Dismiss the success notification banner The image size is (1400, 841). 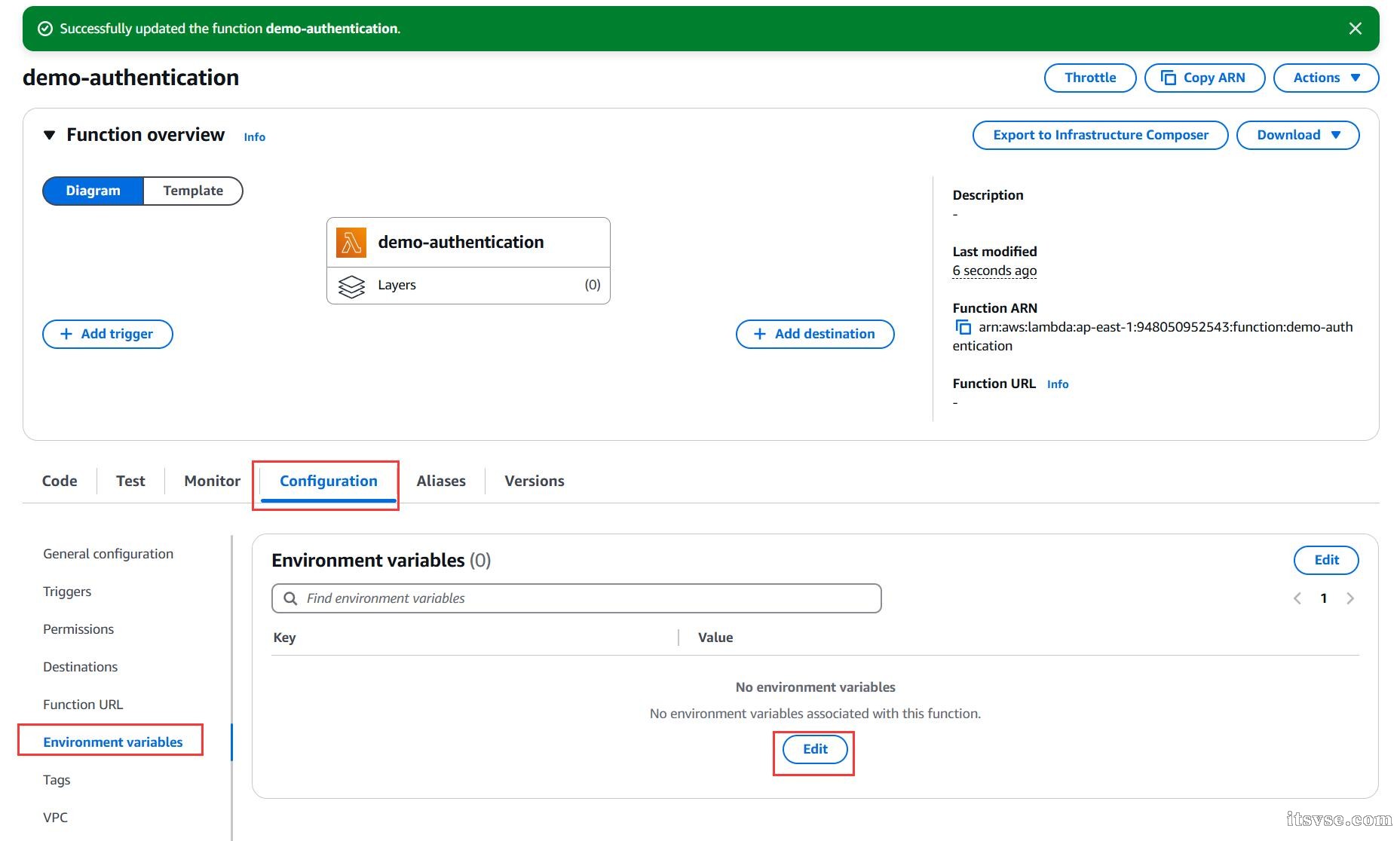[x=1355, y=29]
